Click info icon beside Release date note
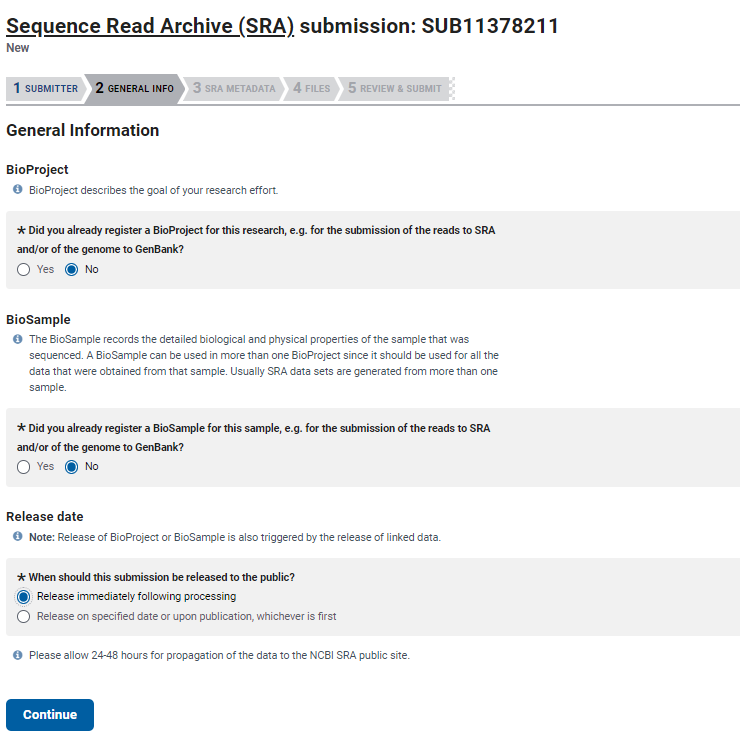The width and height of the screenshot is (740, 754). pos(18,536)
